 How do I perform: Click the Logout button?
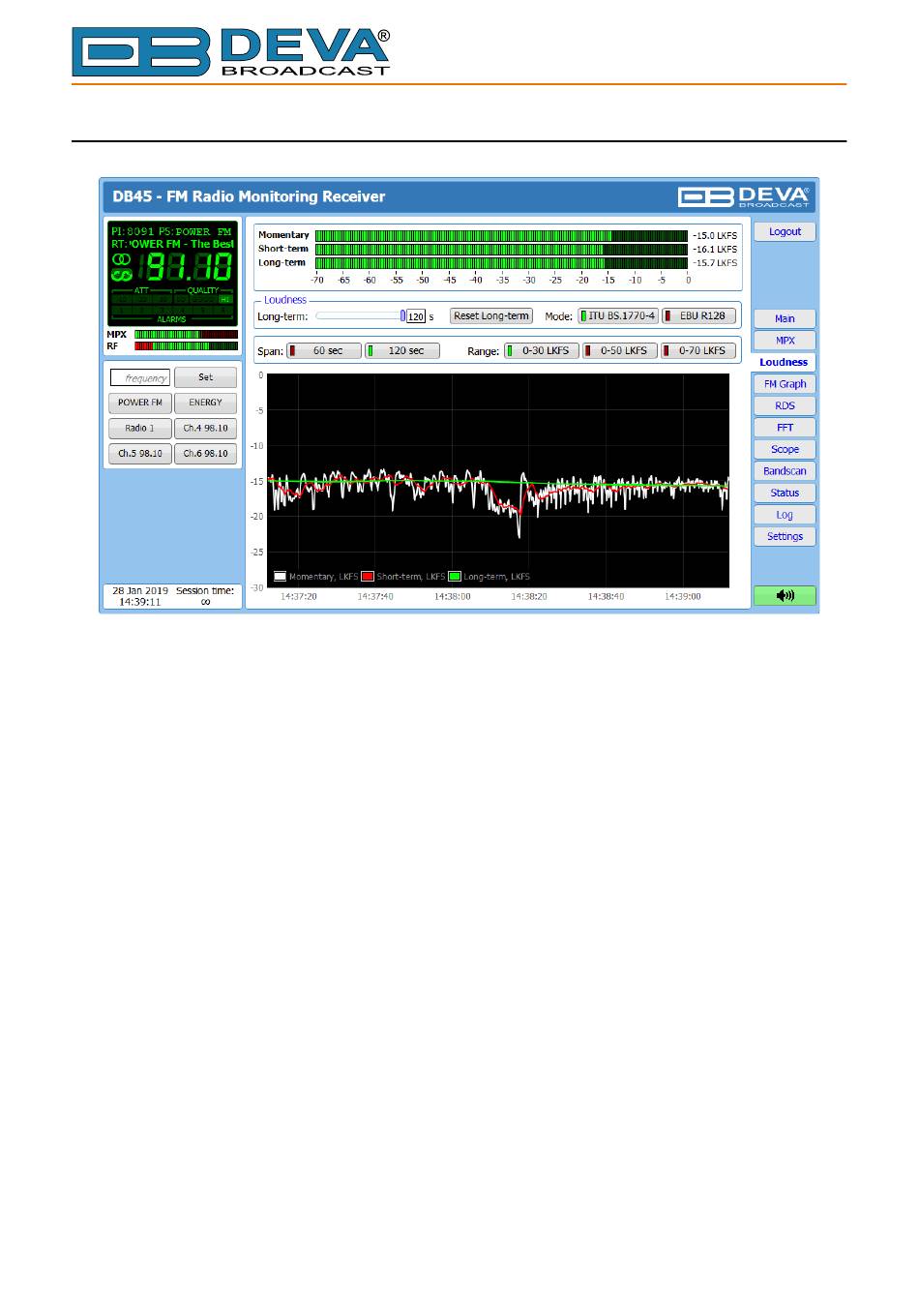(785, 232)
